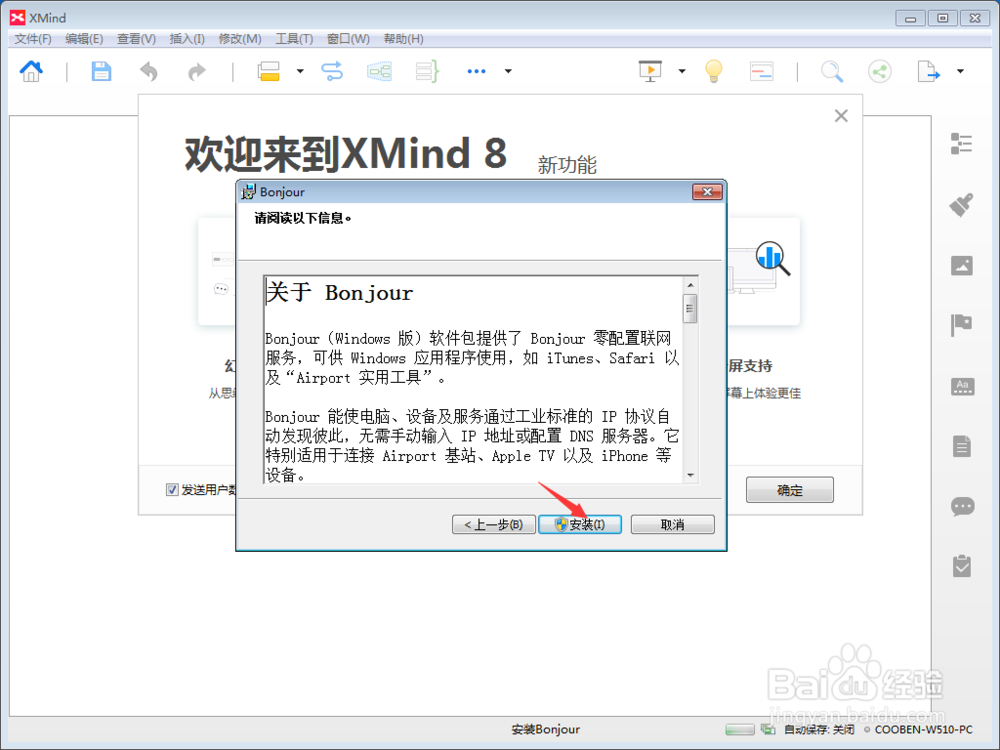Save the current mind map

pos(101,71)
